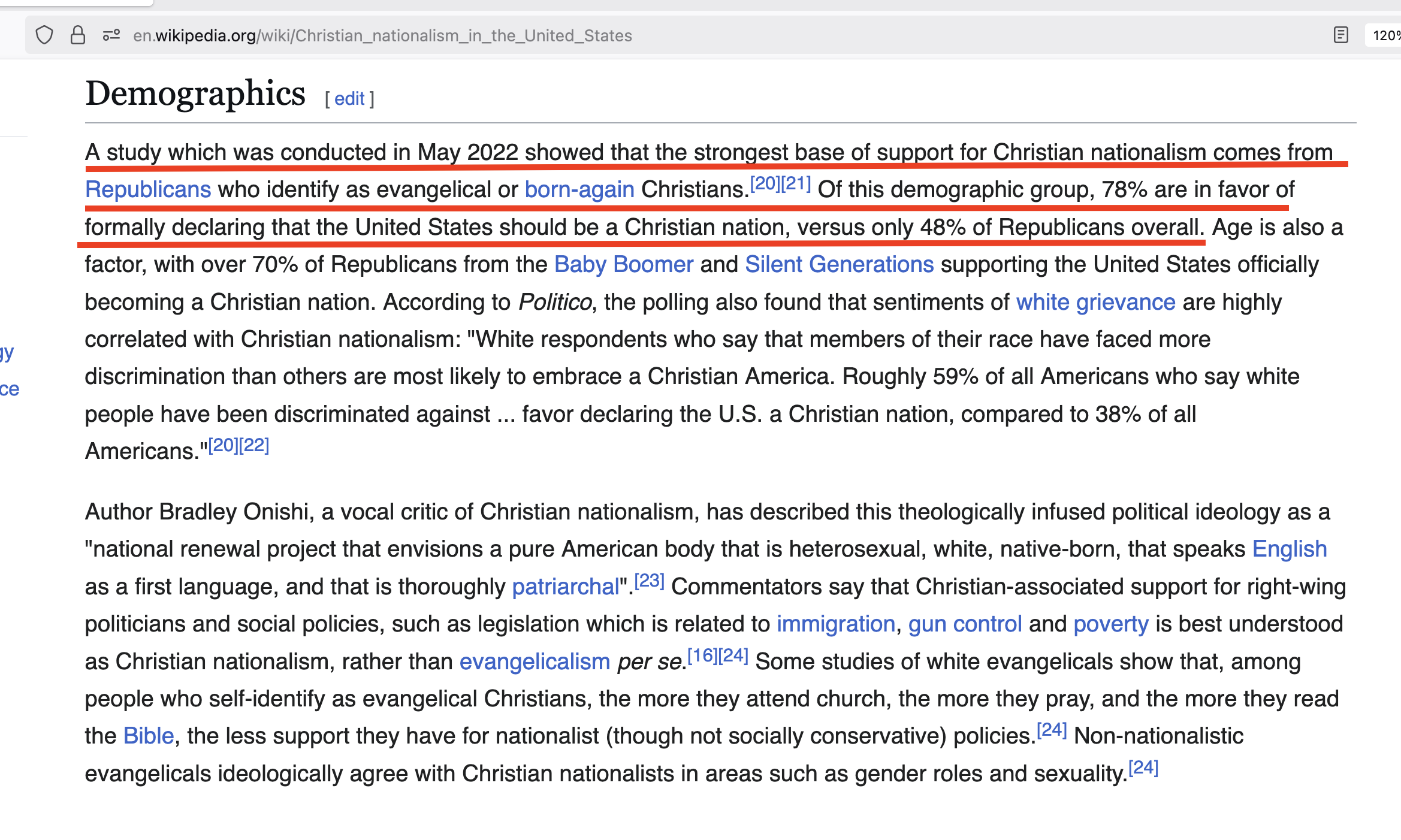Click the edit link beside Demographics
1401x840 pixels.
(349, 99)
